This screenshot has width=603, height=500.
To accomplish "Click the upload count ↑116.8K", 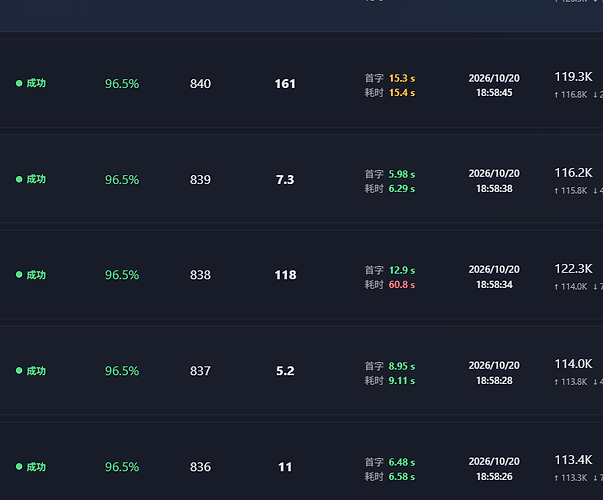I will pyautogui.click(x=571, y=95).
